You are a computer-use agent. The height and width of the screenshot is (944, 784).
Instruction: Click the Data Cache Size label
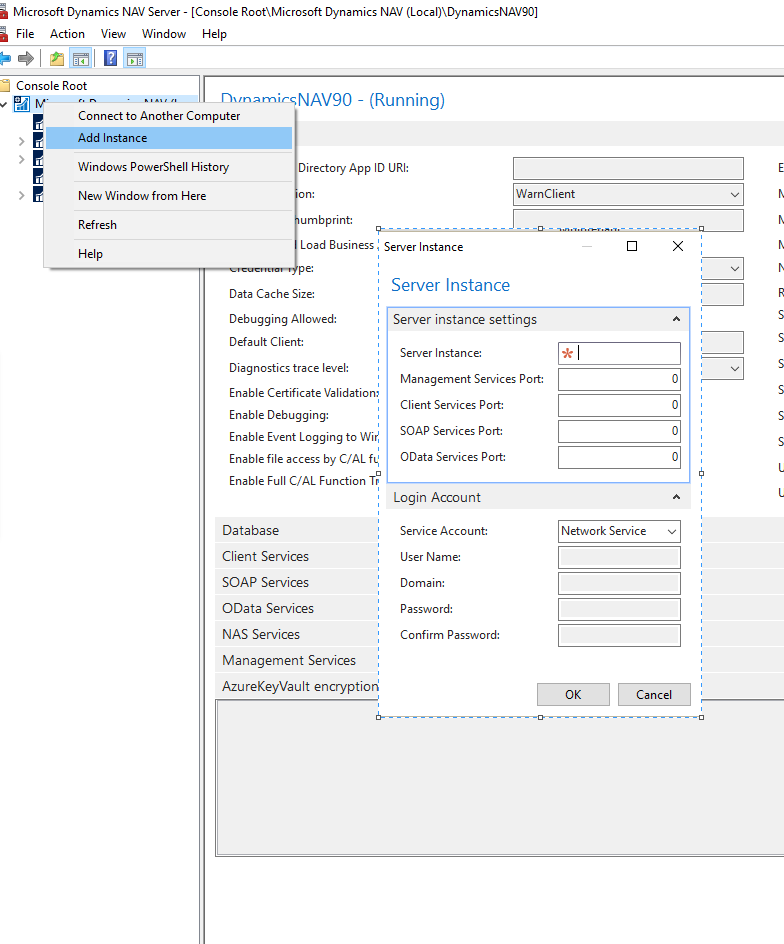click(272, 294)
